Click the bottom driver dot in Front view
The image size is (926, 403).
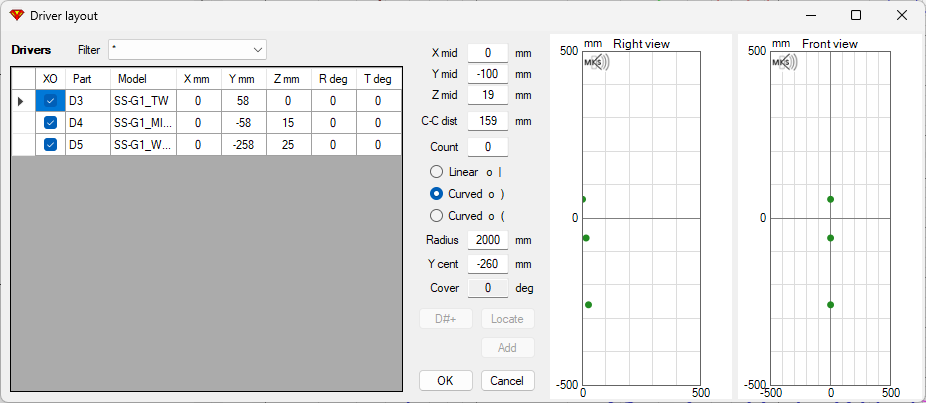tap(830, 305)
